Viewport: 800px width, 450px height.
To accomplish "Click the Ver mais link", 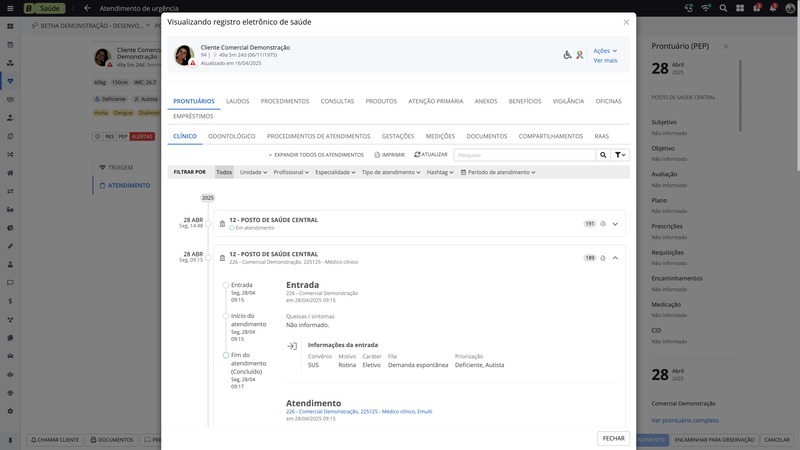I will click(605, 61).
